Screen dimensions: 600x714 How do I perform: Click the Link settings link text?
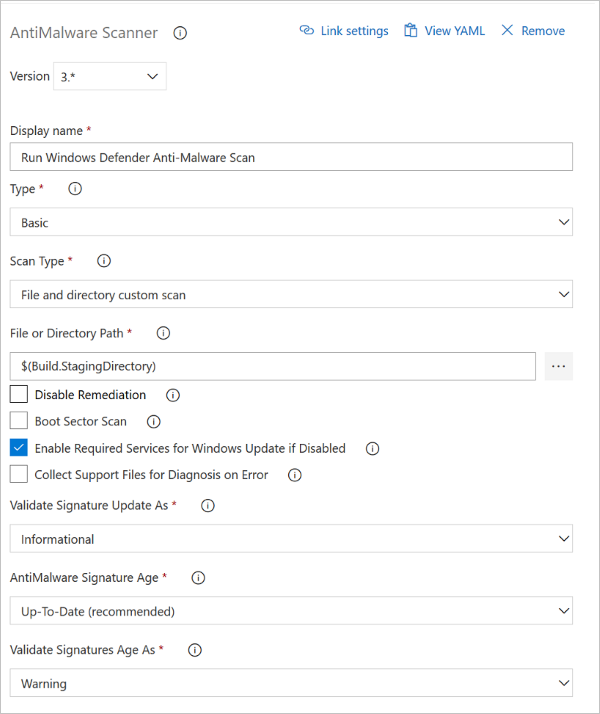coord(355,31)
